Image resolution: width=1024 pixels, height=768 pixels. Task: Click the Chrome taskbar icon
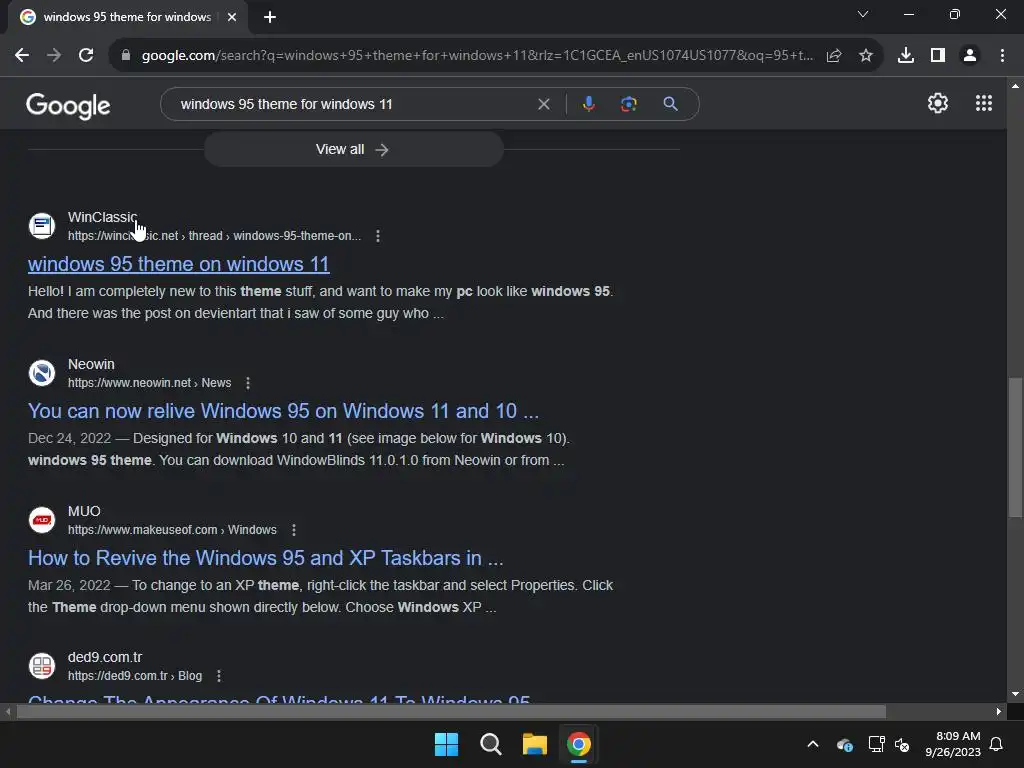(x=579, y=744)
